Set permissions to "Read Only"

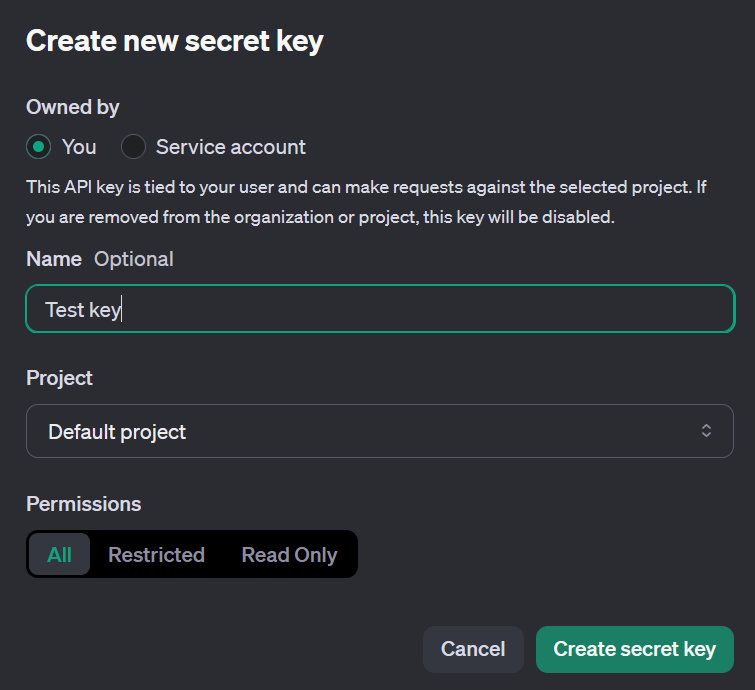(289, 555)
